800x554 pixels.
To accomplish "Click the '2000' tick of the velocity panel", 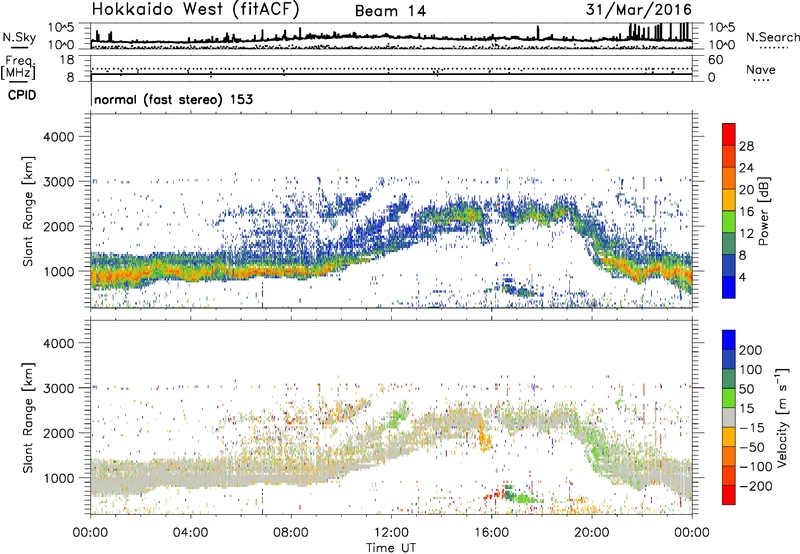I will [59, 433].
